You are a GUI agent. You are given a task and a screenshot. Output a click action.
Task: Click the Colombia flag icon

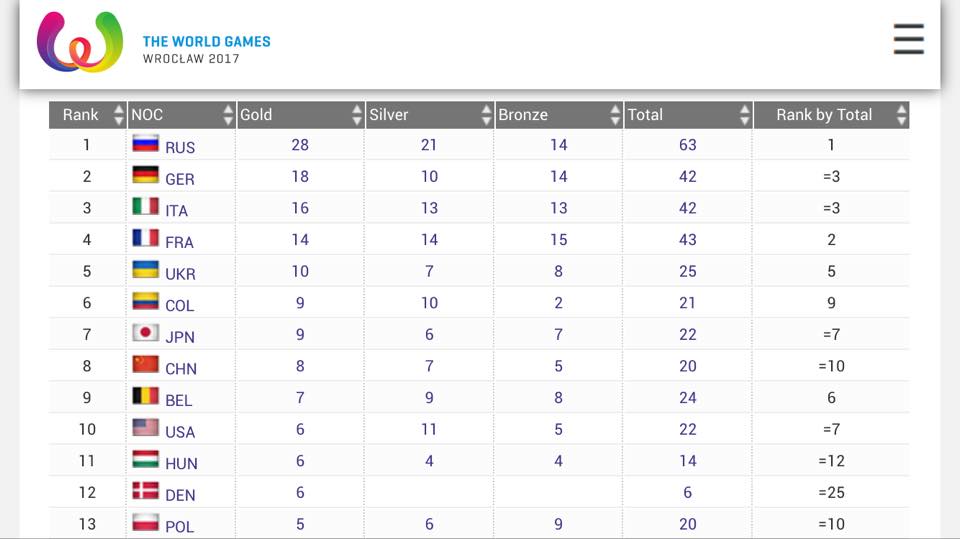pos(146,303)
